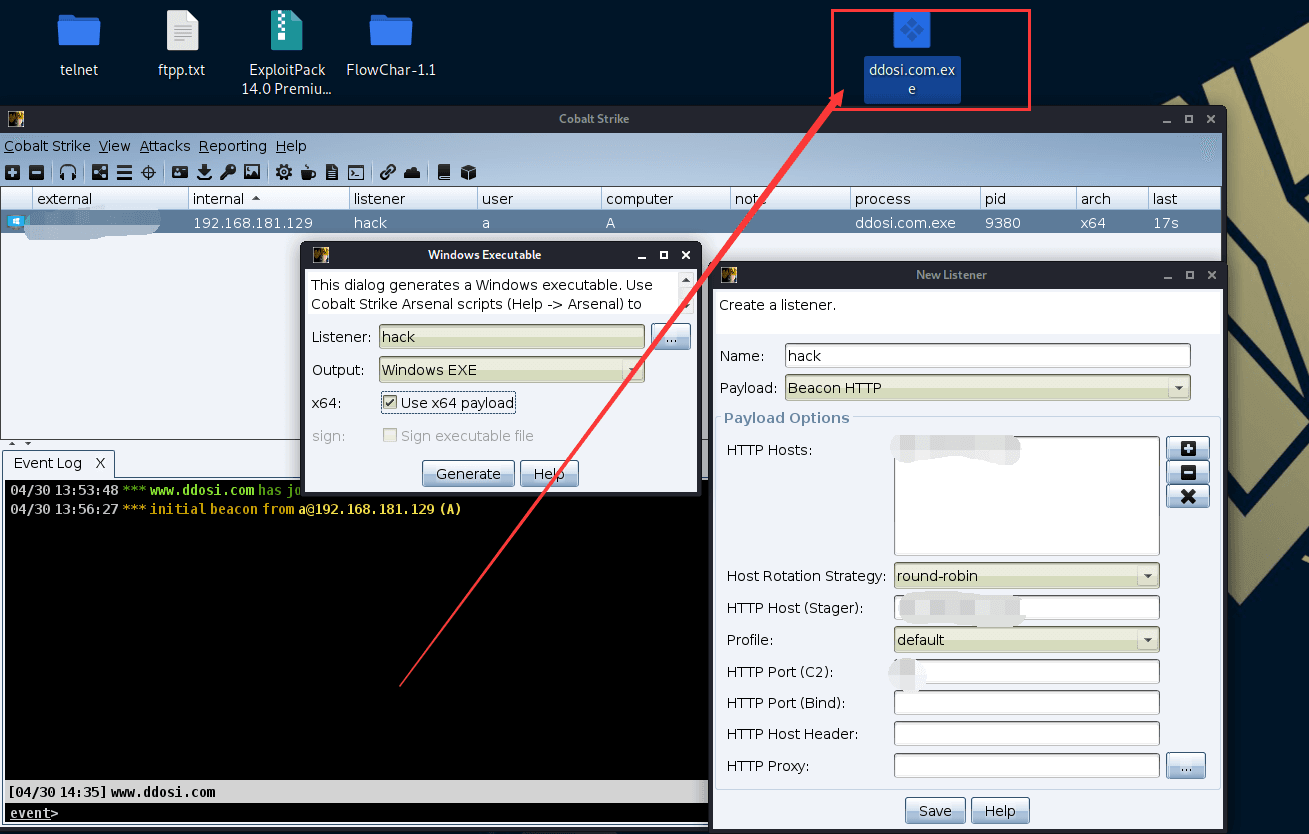Open downloaded files arrow icon
Screen dimensions: 1309x834
pyautogui.click(x=204, y=172)
